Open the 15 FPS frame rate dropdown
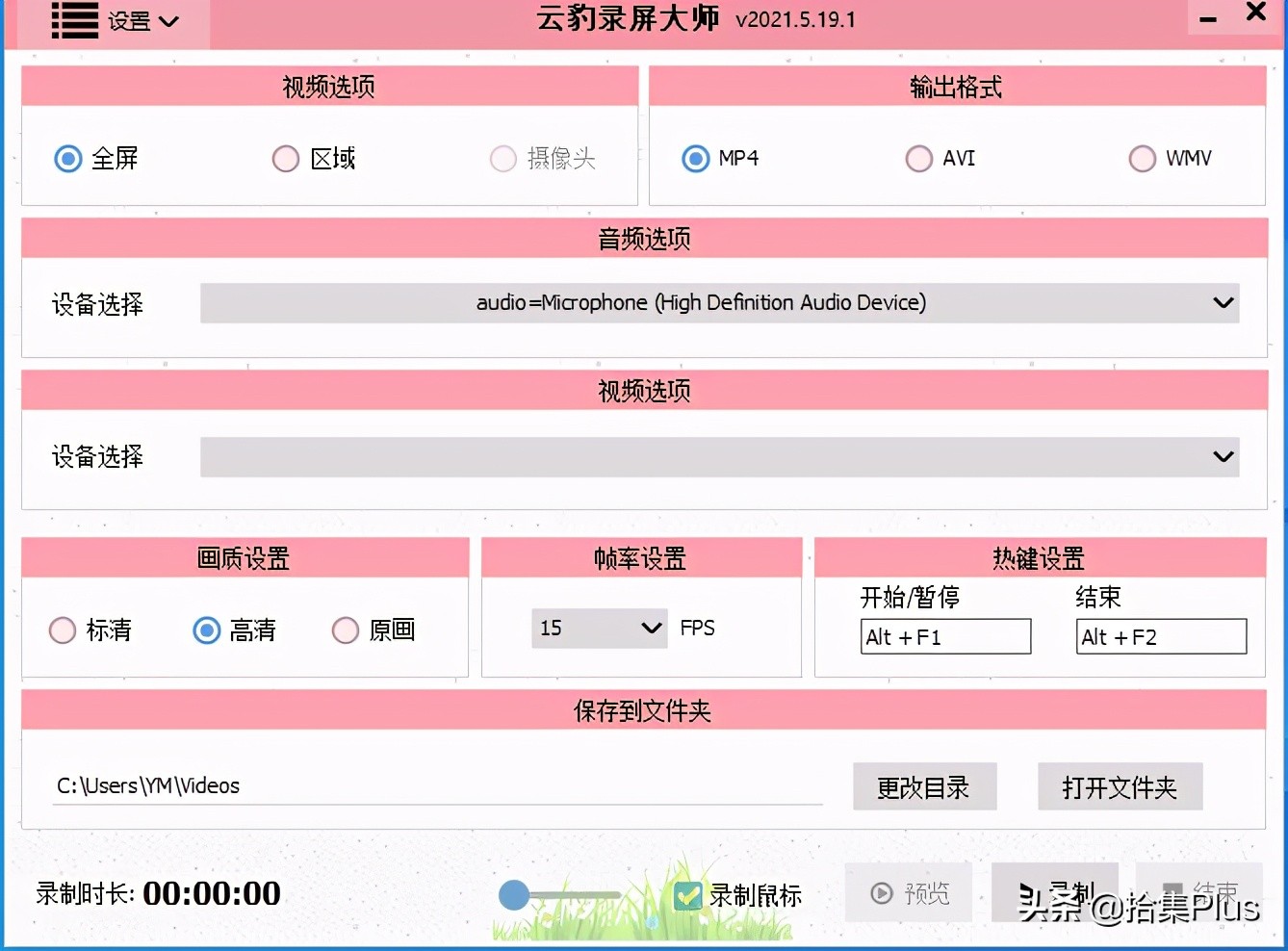 pyautogui.click(x=599, y=628)
